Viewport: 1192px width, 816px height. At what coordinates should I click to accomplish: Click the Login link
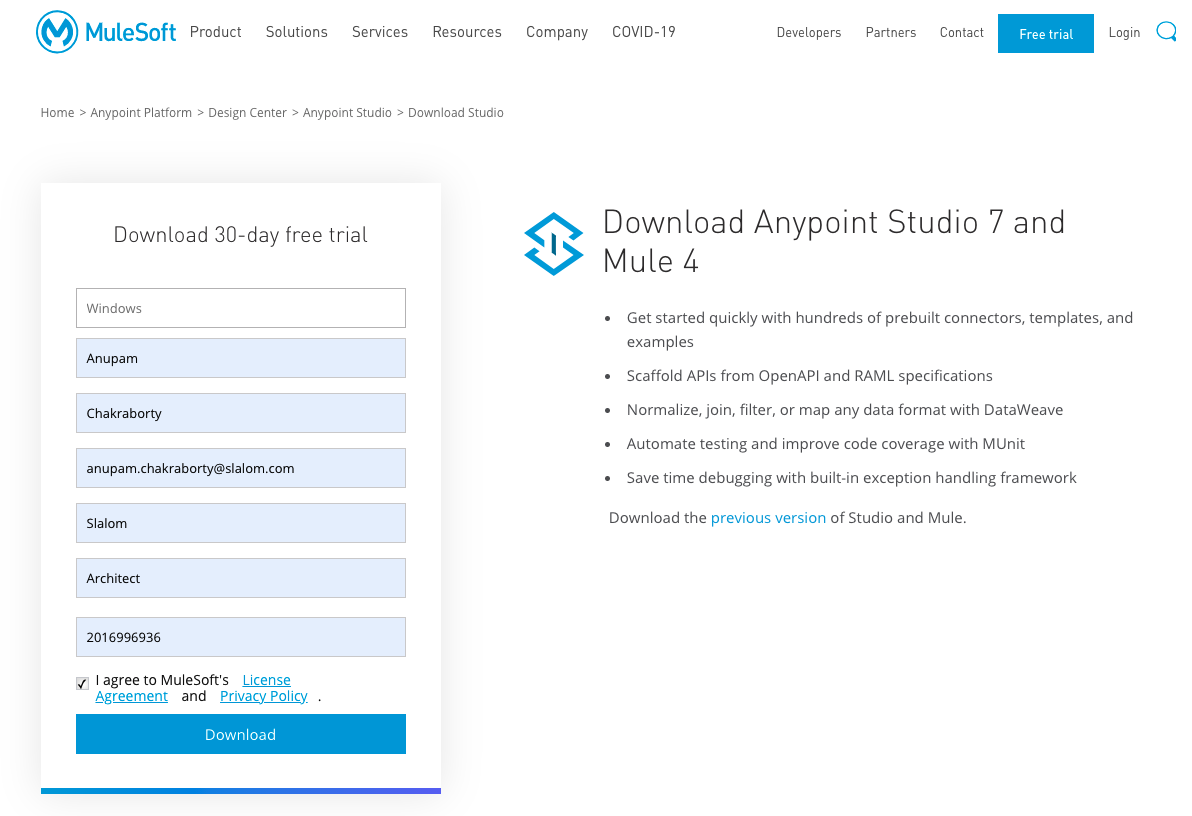pos(1124,31)
